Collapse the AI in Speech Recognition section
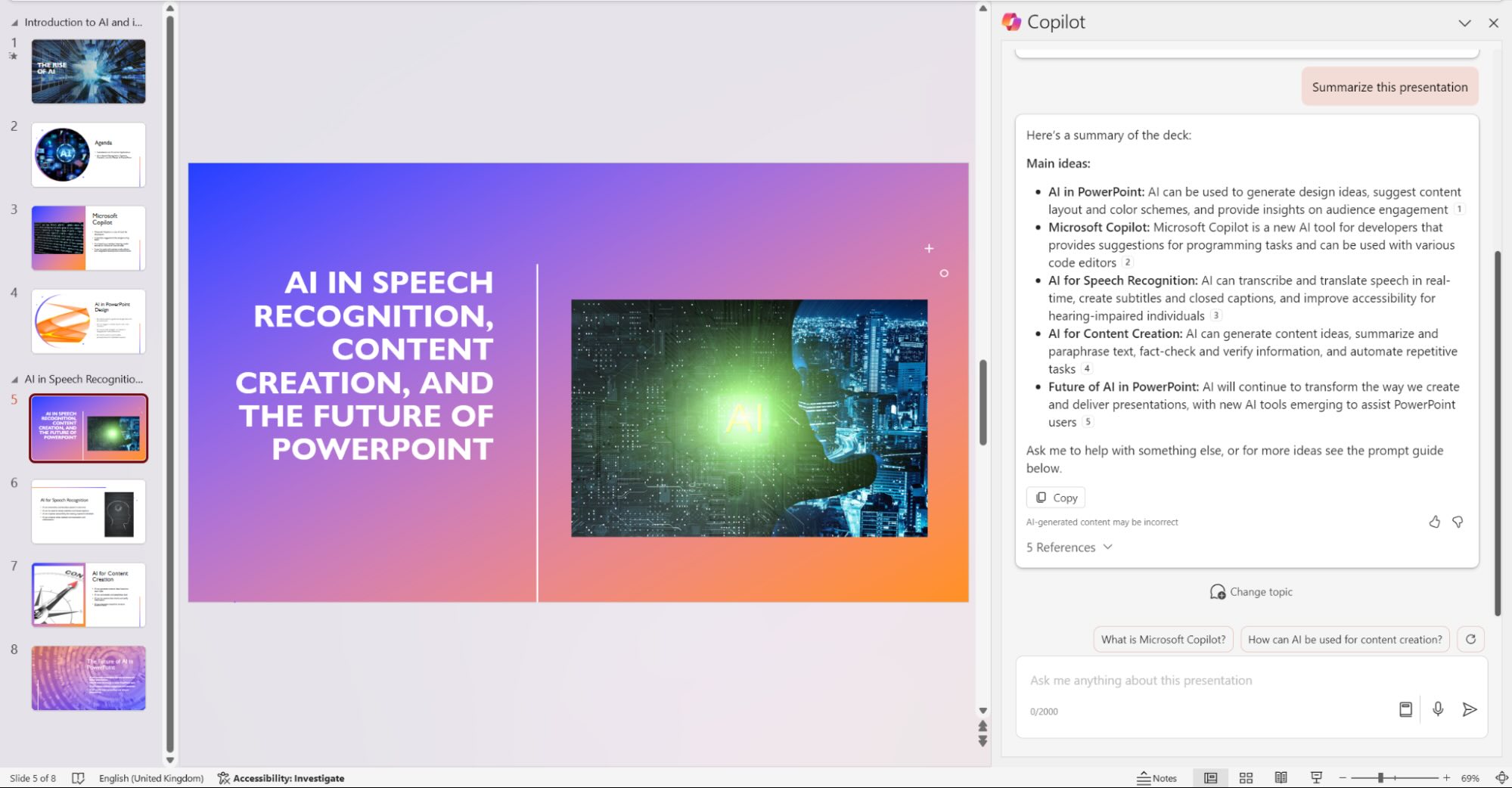 [x=14, y=379]
